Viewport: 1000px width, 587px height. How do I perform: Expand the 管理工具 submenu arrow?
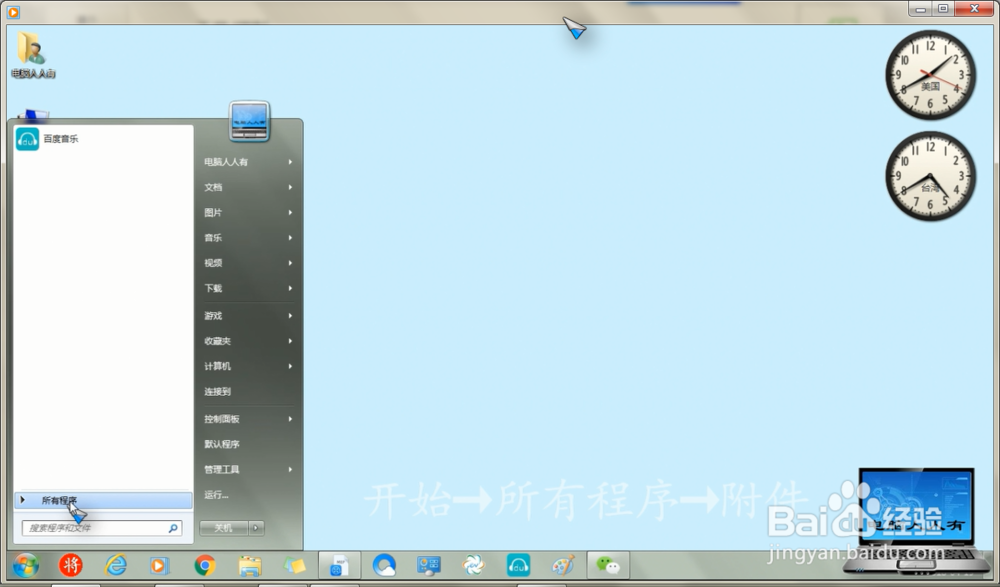point(290,470)
